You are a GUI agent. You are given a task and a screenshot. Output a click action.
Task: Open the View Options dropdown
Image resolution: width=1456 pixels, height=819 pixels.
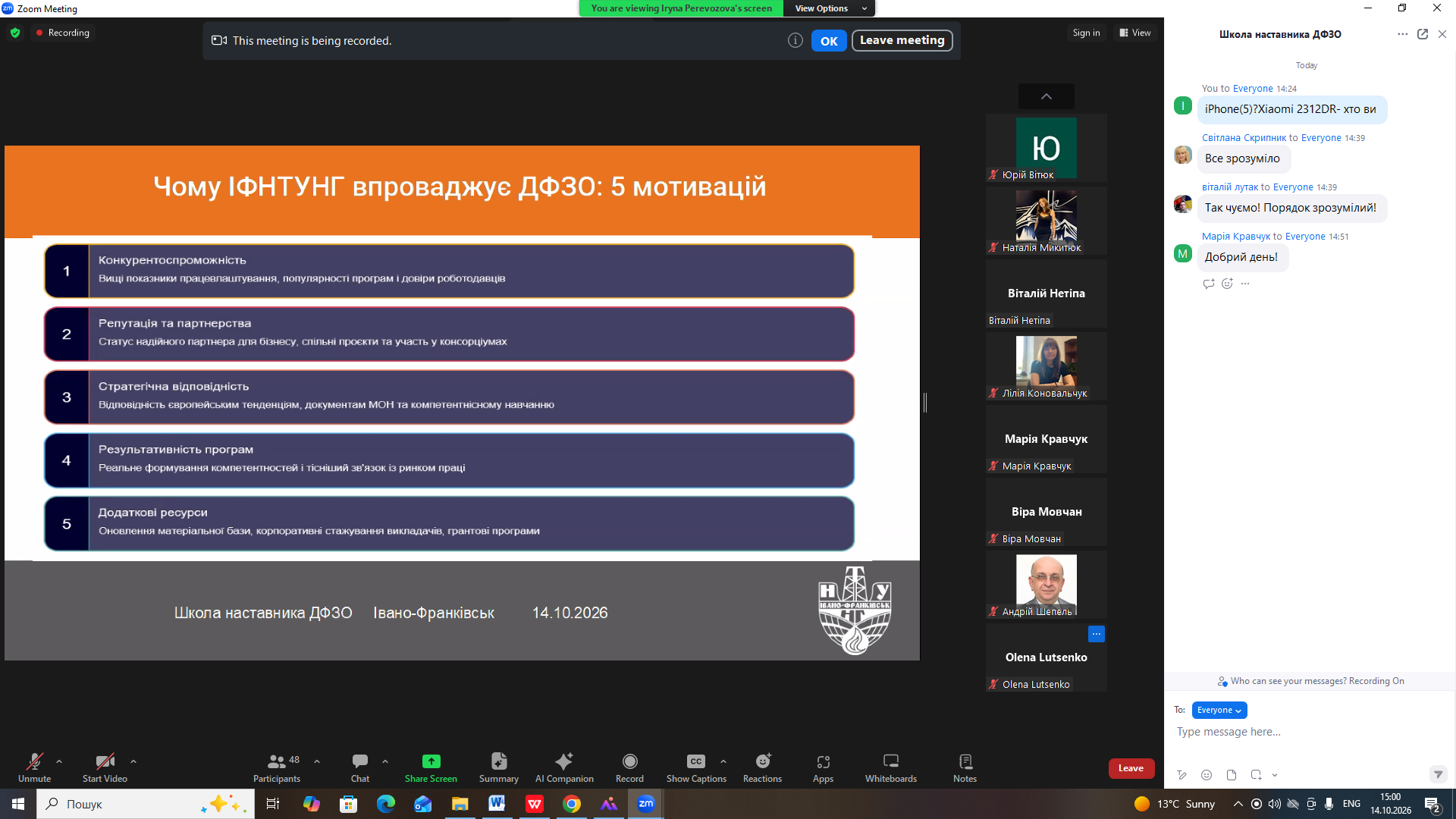(830, 8)
